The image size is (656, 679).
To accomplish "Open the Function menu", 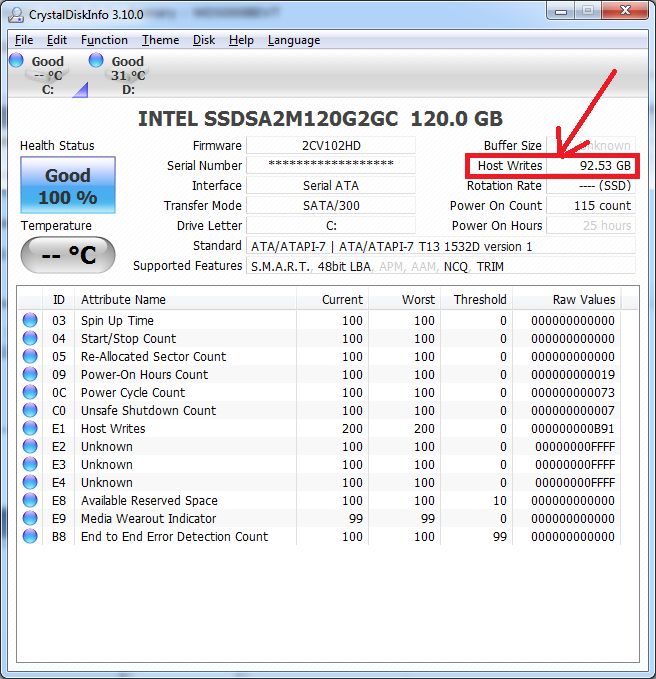I will coord(104,40).
